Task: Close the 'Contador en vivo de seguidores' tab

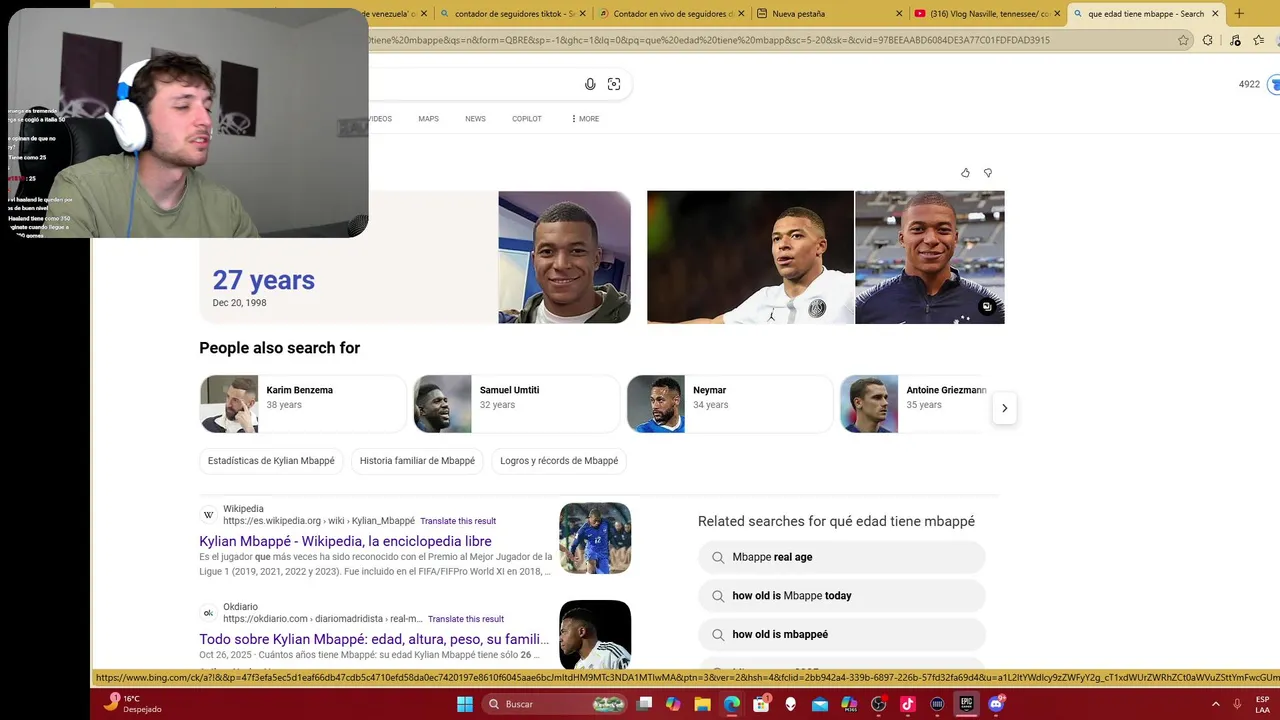Action: pos(741,14)
